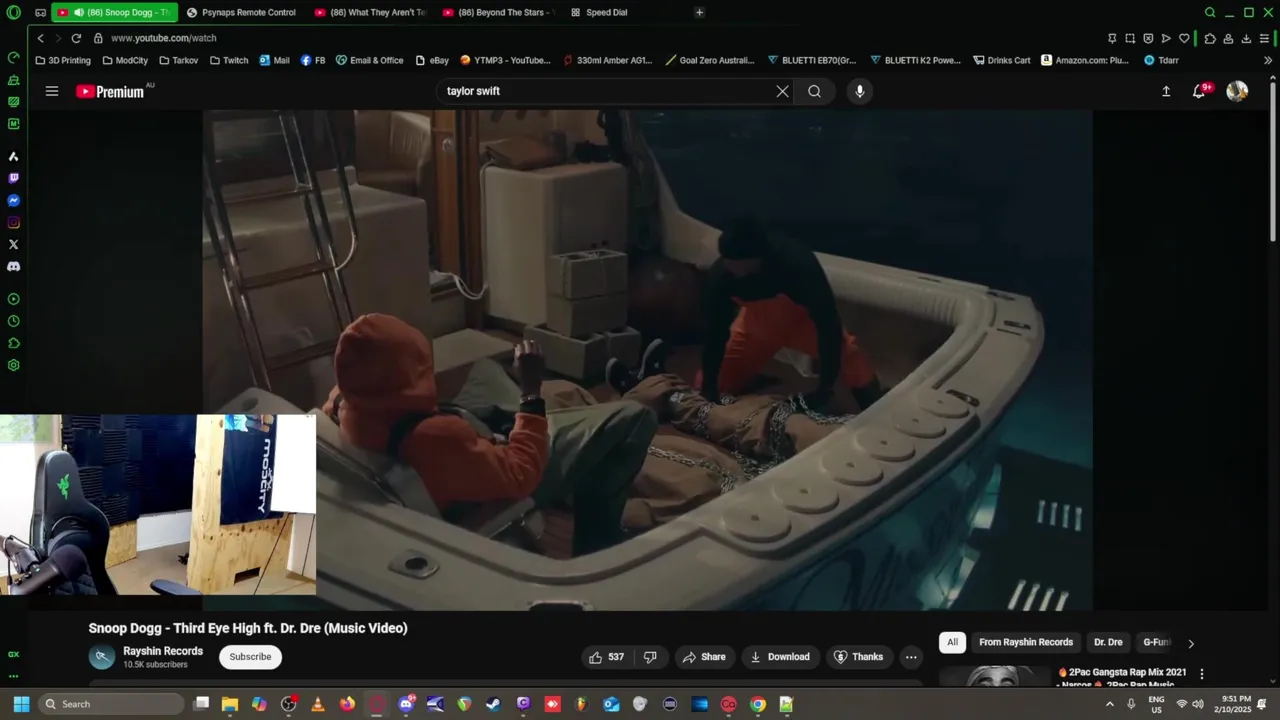Open Discord in Opera sidebar
1280x720 pixels.
click(13, 266)
